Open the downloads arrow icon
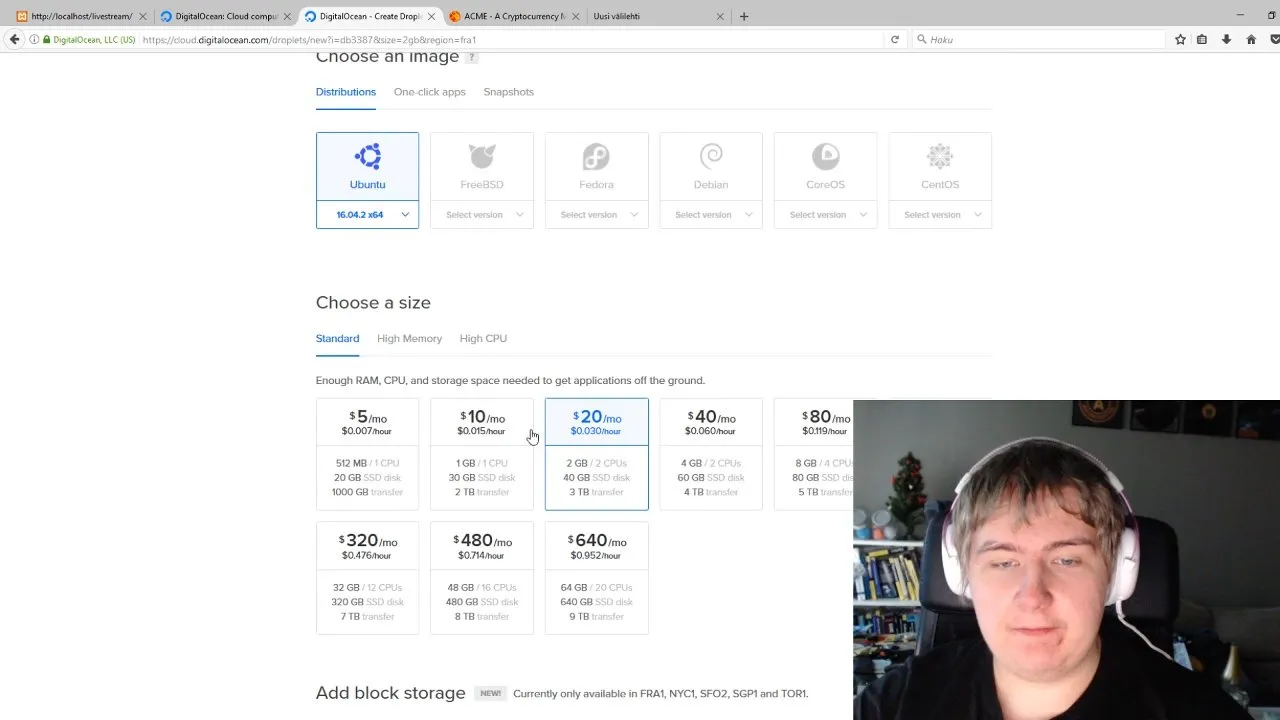Screen dimensions: 1280x720 1226,40
